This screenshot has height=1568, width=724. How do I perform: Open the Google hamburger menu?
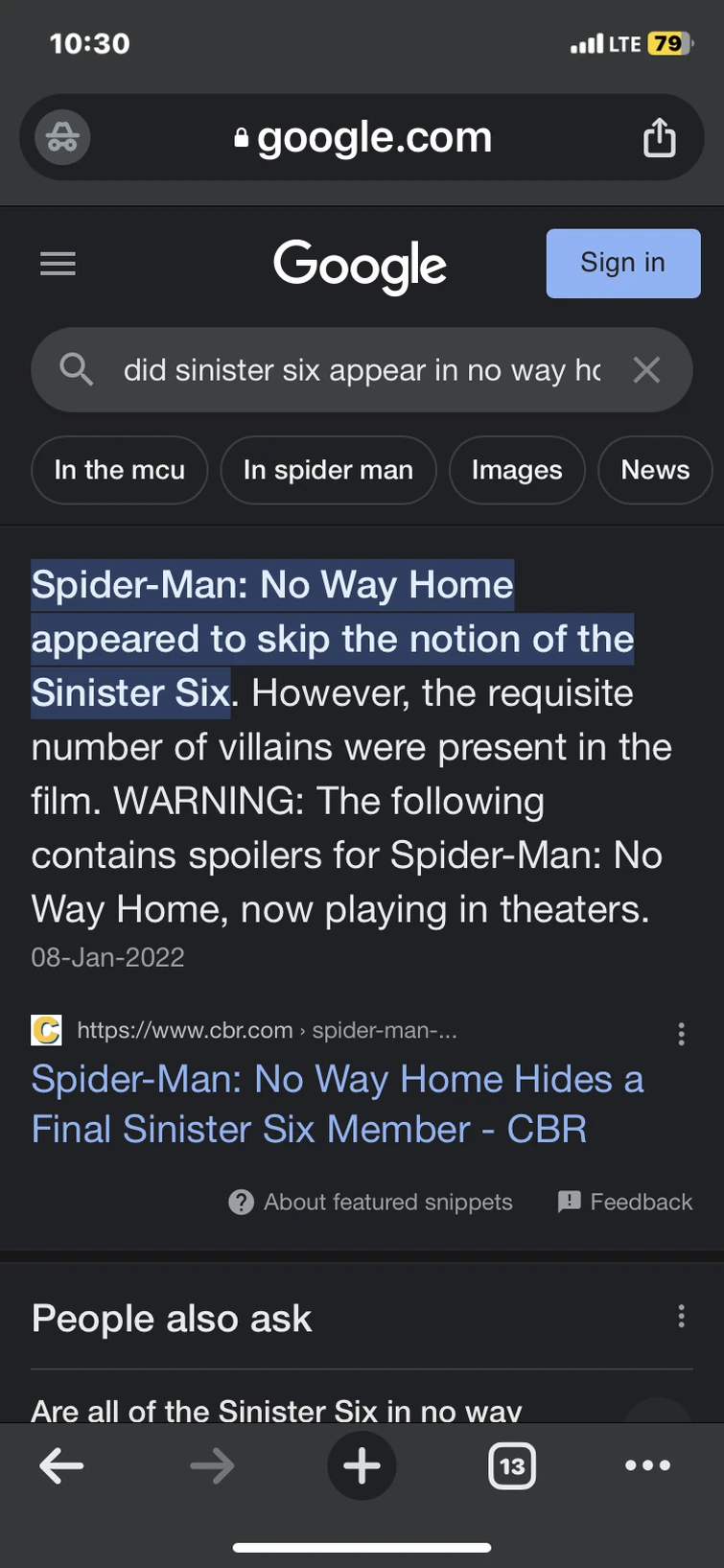58,264
